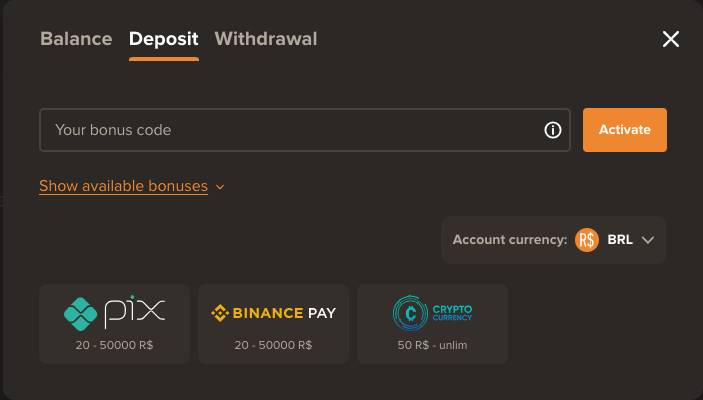This screenshot has height=400, width=703.
Task: Click the Account currency label
Action: [510, 240]
